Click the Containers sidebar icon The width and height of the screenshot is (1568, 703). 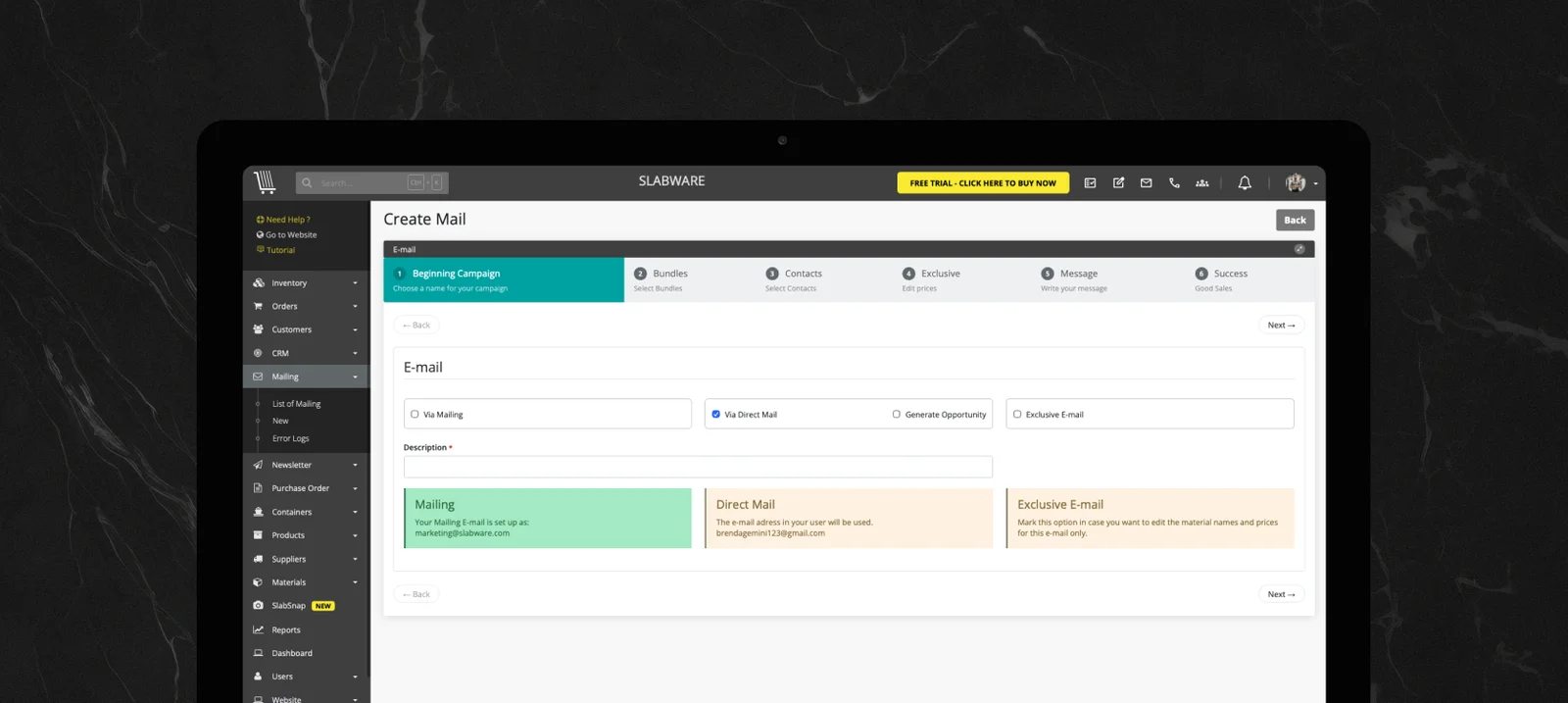258,512
